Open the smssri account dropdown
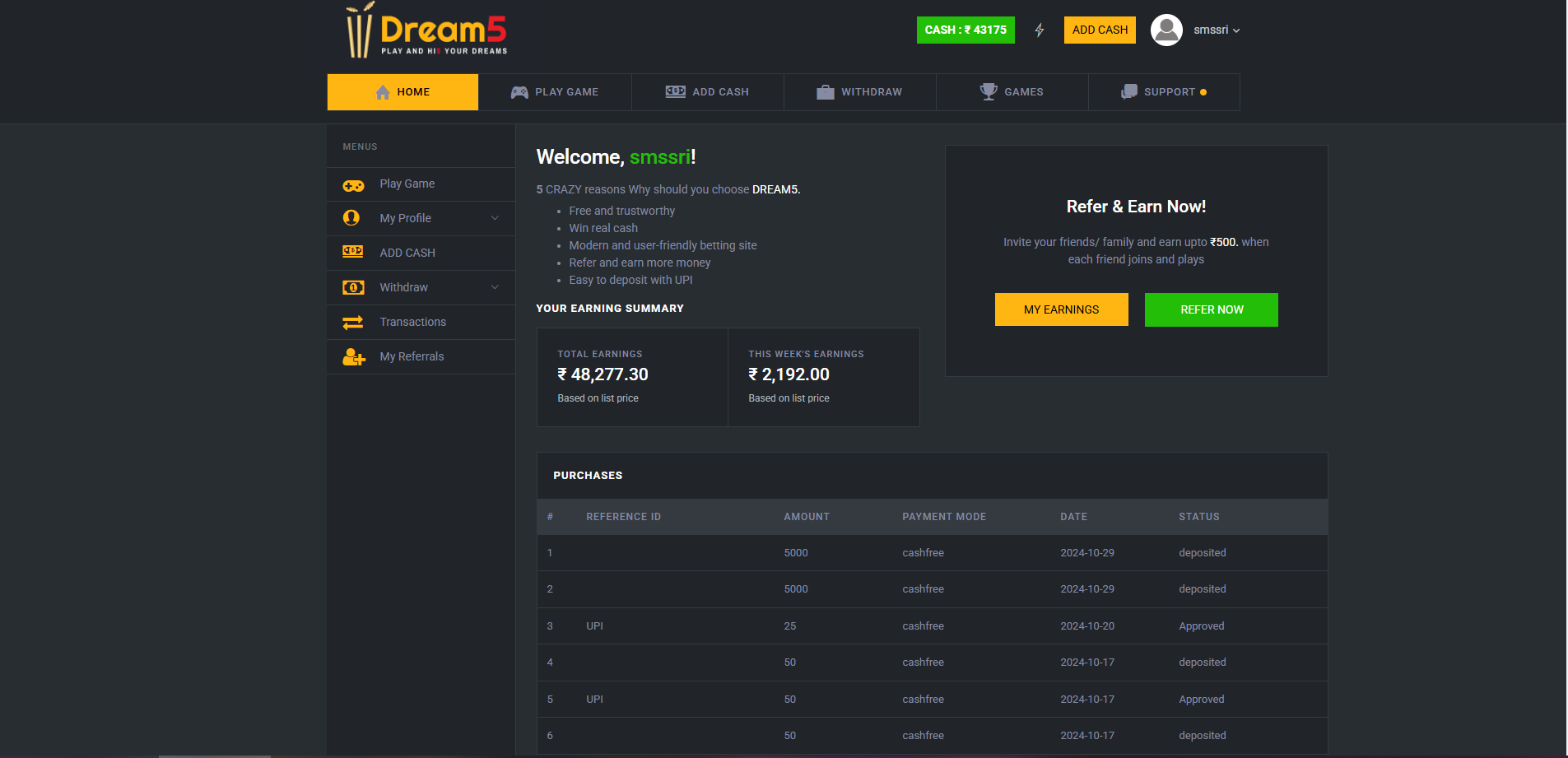This screenshot has width=1568, height=758. point(1217,30)
